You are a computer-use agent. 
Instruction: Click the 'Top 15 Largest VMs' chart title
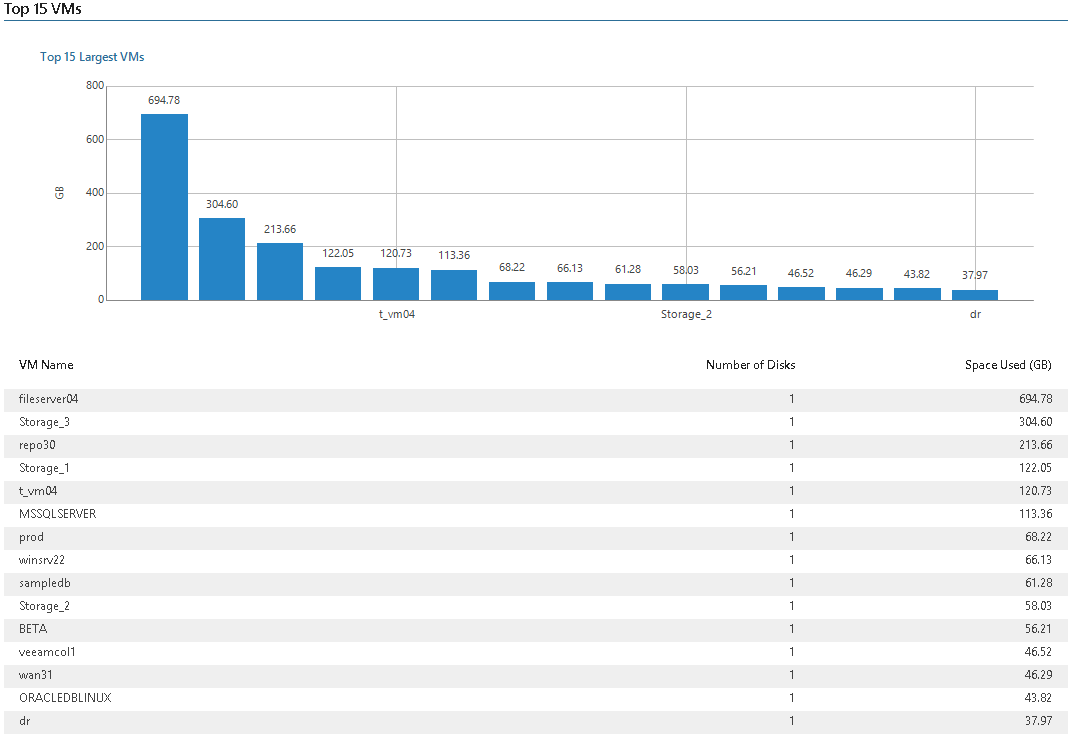coord(92,57)
